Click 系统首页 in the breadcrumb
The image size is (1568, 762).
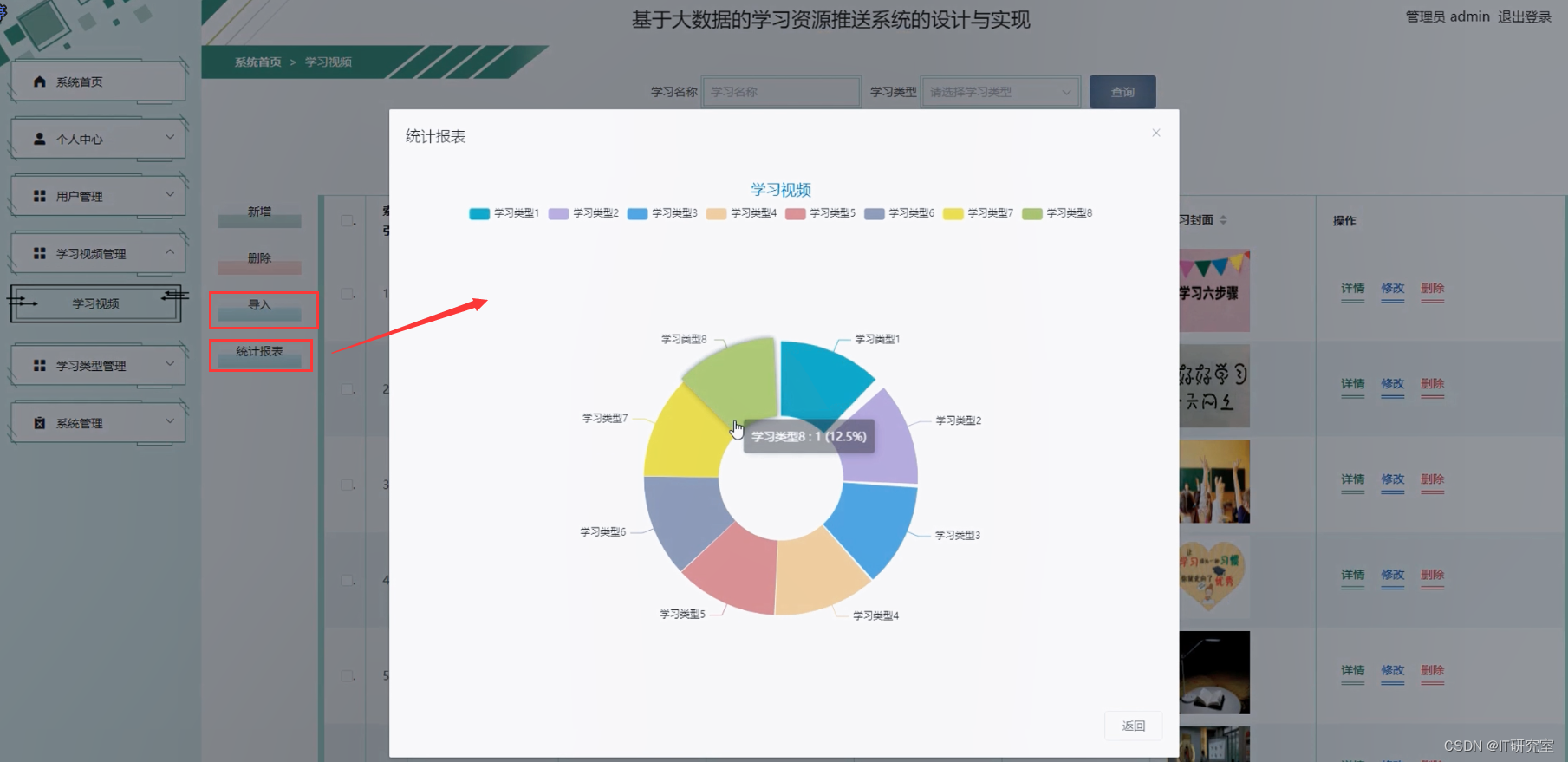coord(257,62)
